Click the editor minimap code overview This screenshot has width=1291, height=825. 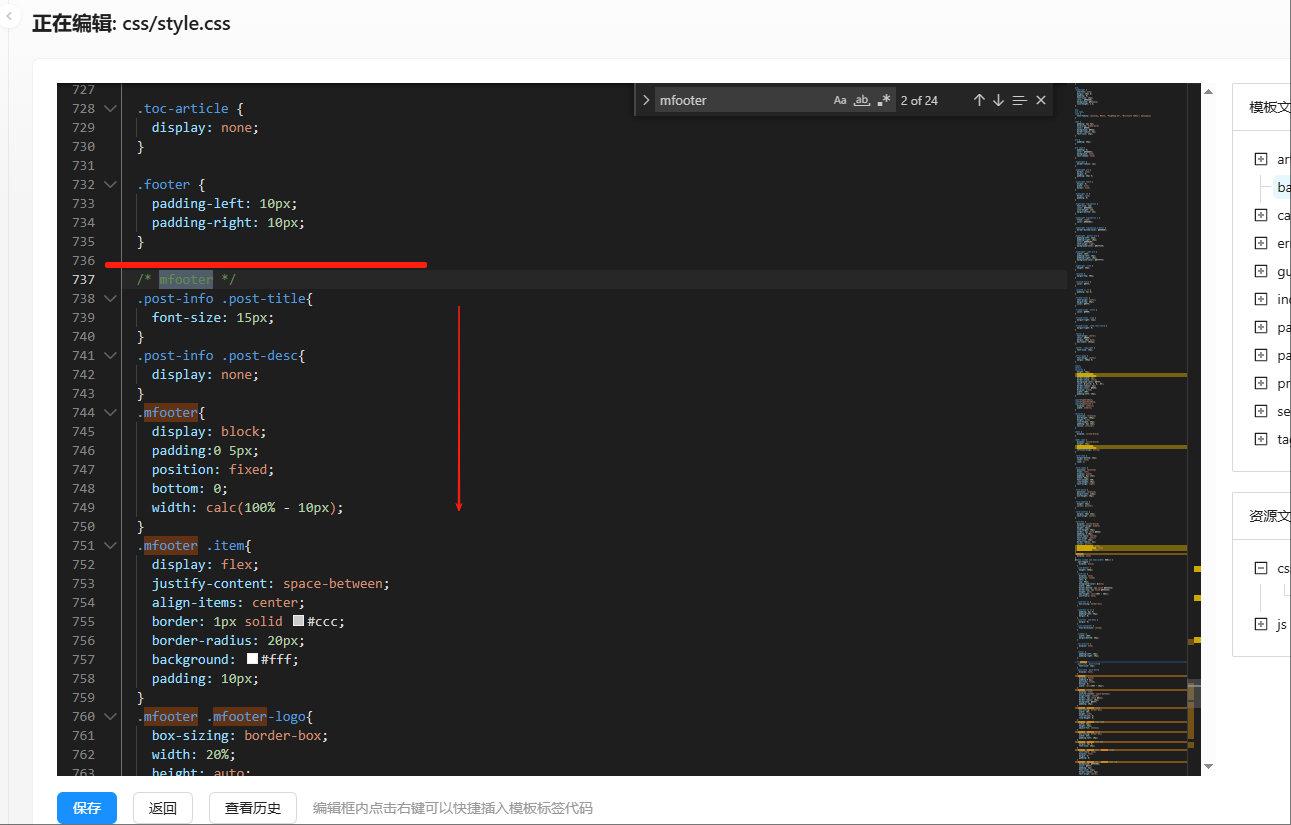[1130, 429]
